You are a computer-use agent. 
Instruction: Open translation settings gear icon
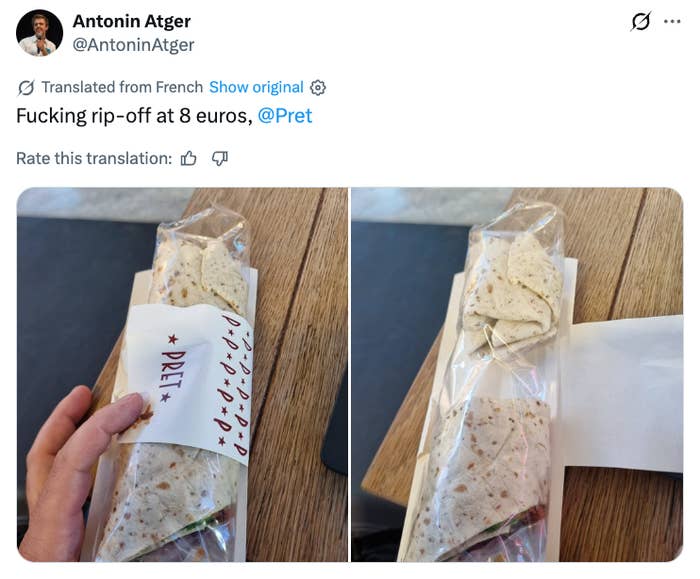pyautogui.click(x=318, y=87)
